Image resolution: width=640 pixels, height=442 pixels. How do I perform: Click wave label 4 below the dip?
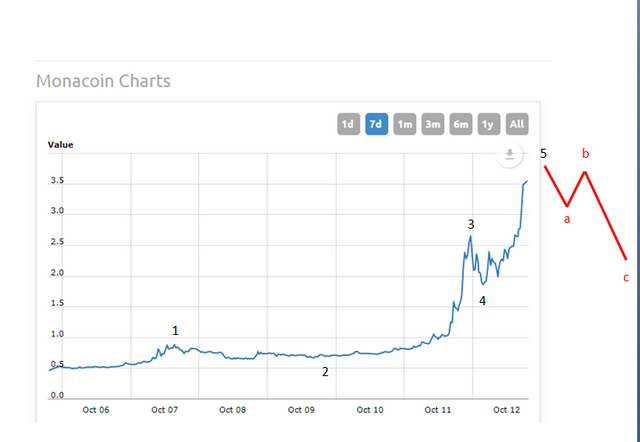coord(482,300)
